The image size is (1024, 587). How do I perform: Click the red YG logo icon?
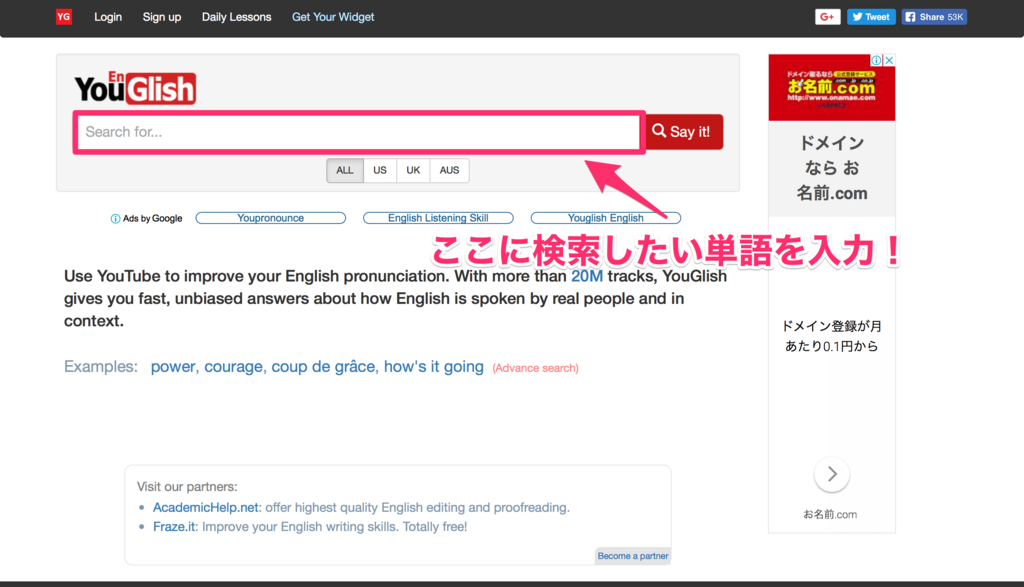click(63, 17)
